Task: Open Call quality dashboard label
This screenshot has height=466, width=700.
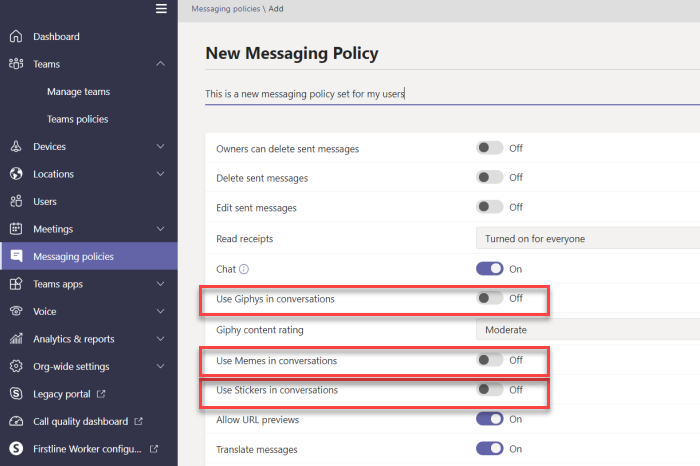Action: pyautogui.click(x=80, y=421)
